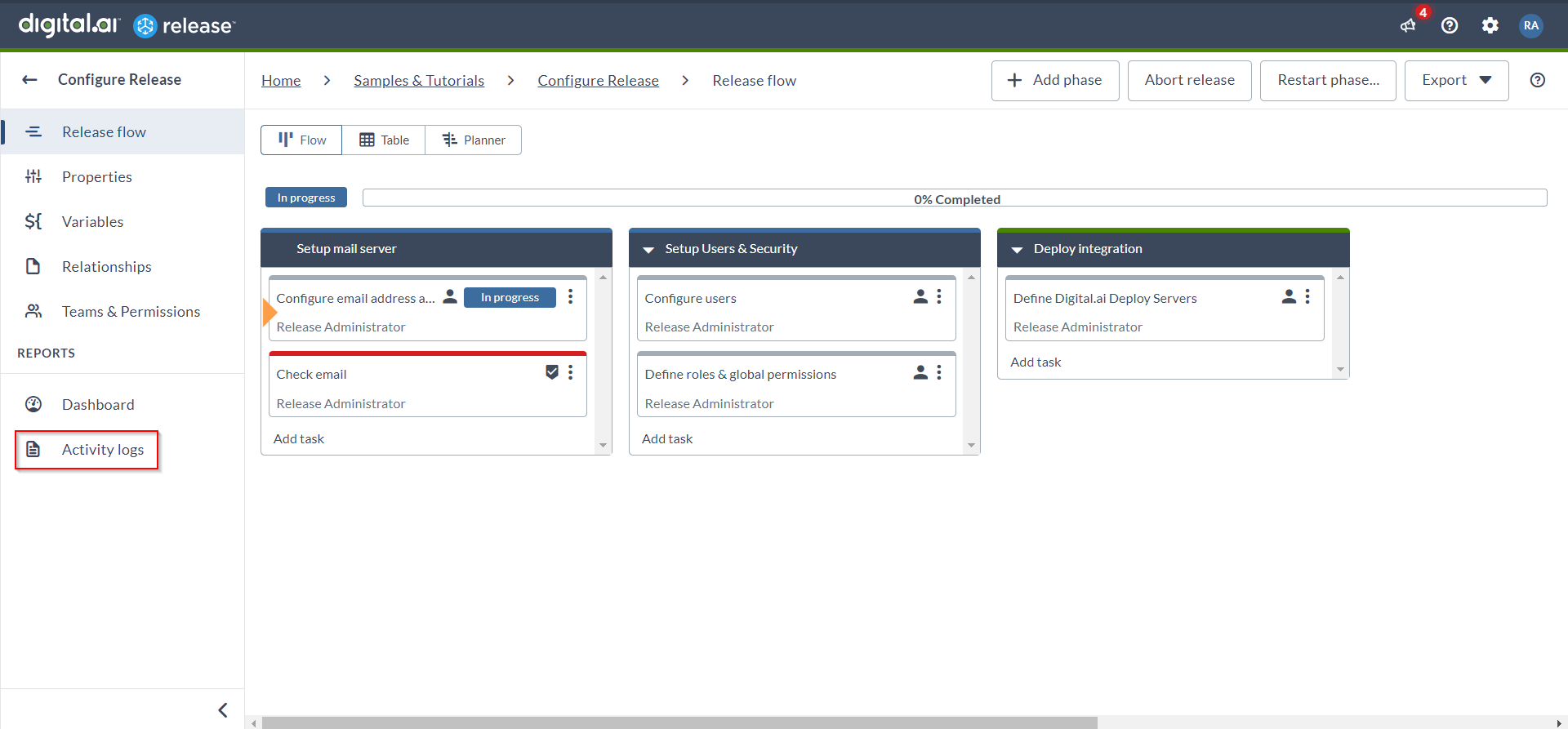
Task: Click assignee icon on Configure email address task
Action: click(x=450, y=297)
